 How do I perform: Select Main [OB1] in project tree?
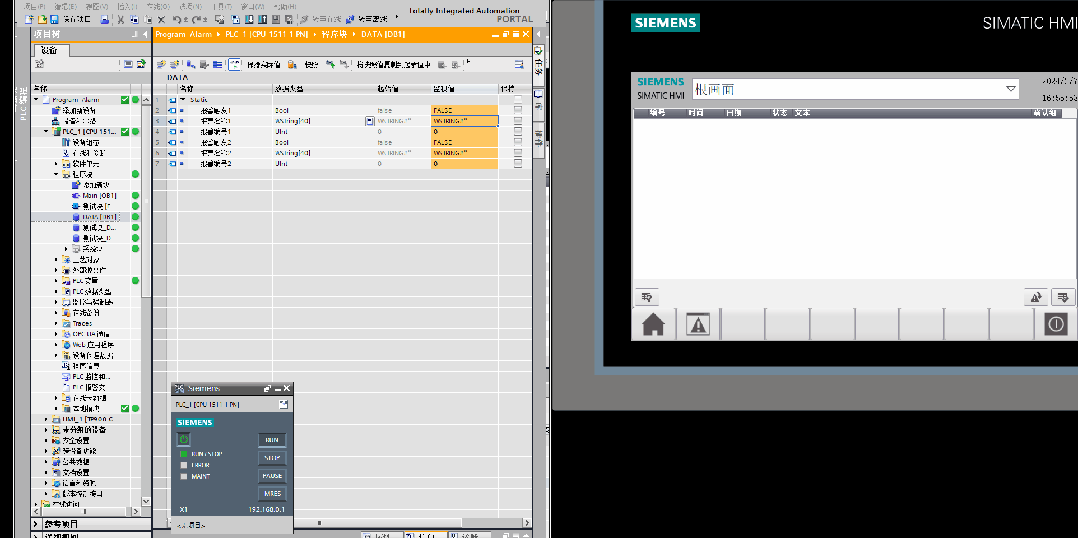coord(99,196)
